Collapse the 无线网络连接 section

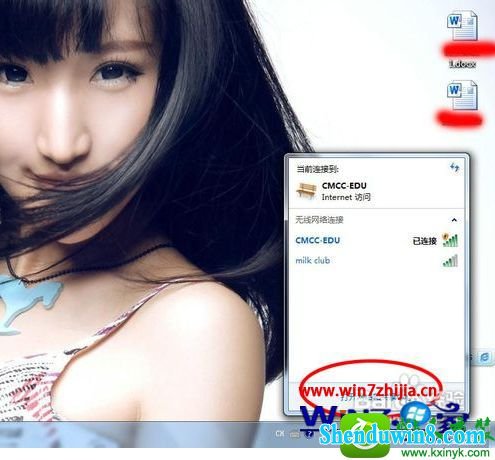pos(454,220)
